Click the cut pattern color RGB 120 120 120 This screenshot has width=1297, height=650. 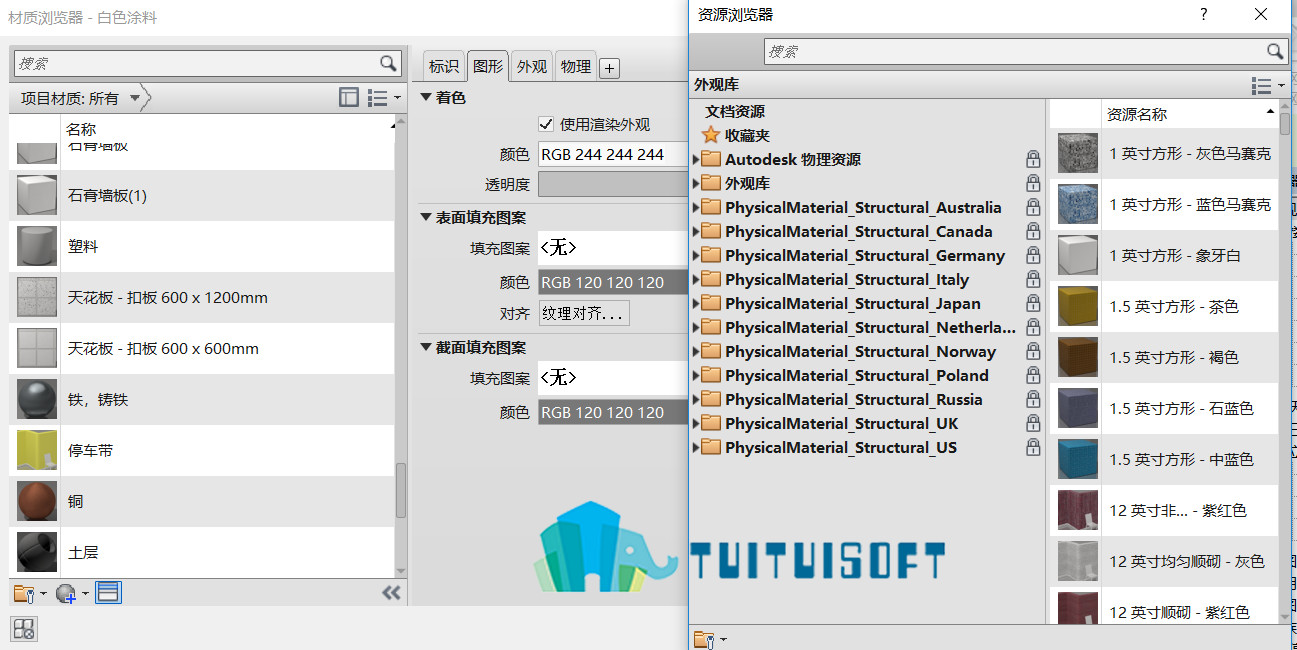613,412
